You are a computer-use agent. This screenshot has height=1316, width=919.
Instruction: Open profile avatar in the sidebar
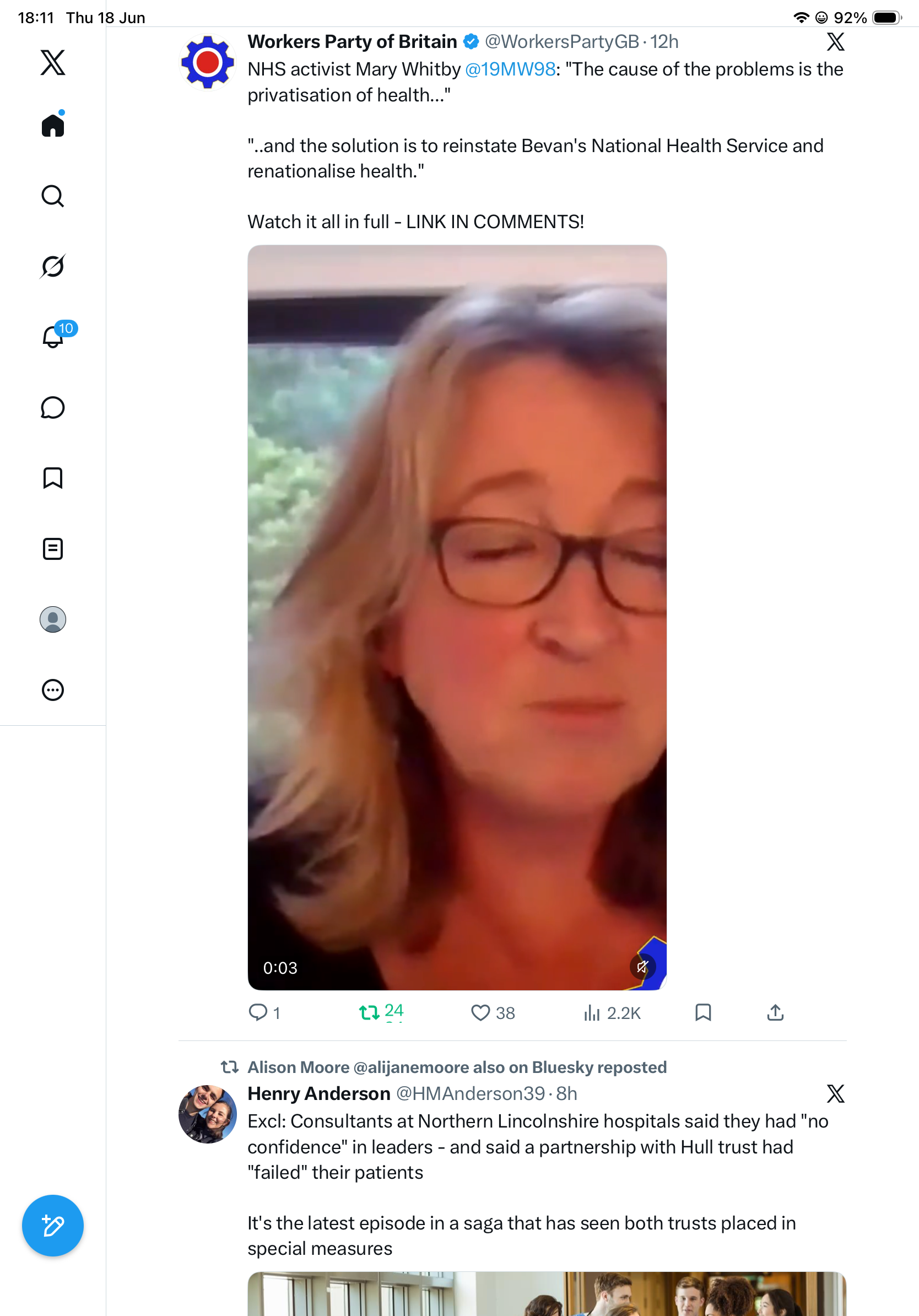tap(53, 619)
